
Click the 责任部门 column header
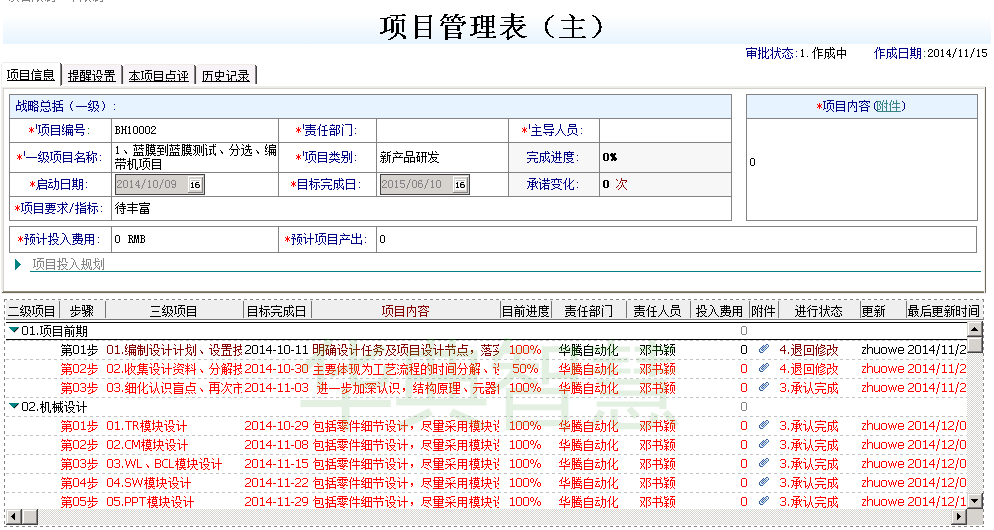[x=588, y=311]
